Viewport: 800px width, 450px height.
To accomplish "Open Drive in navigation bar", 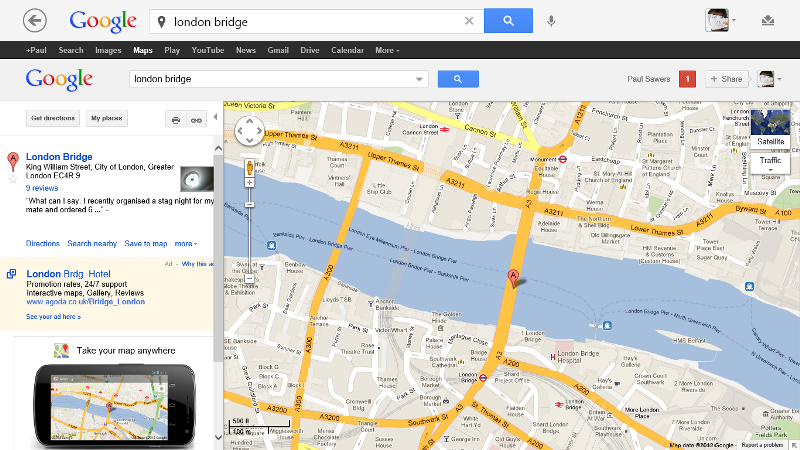I will (x=310, y=50).
